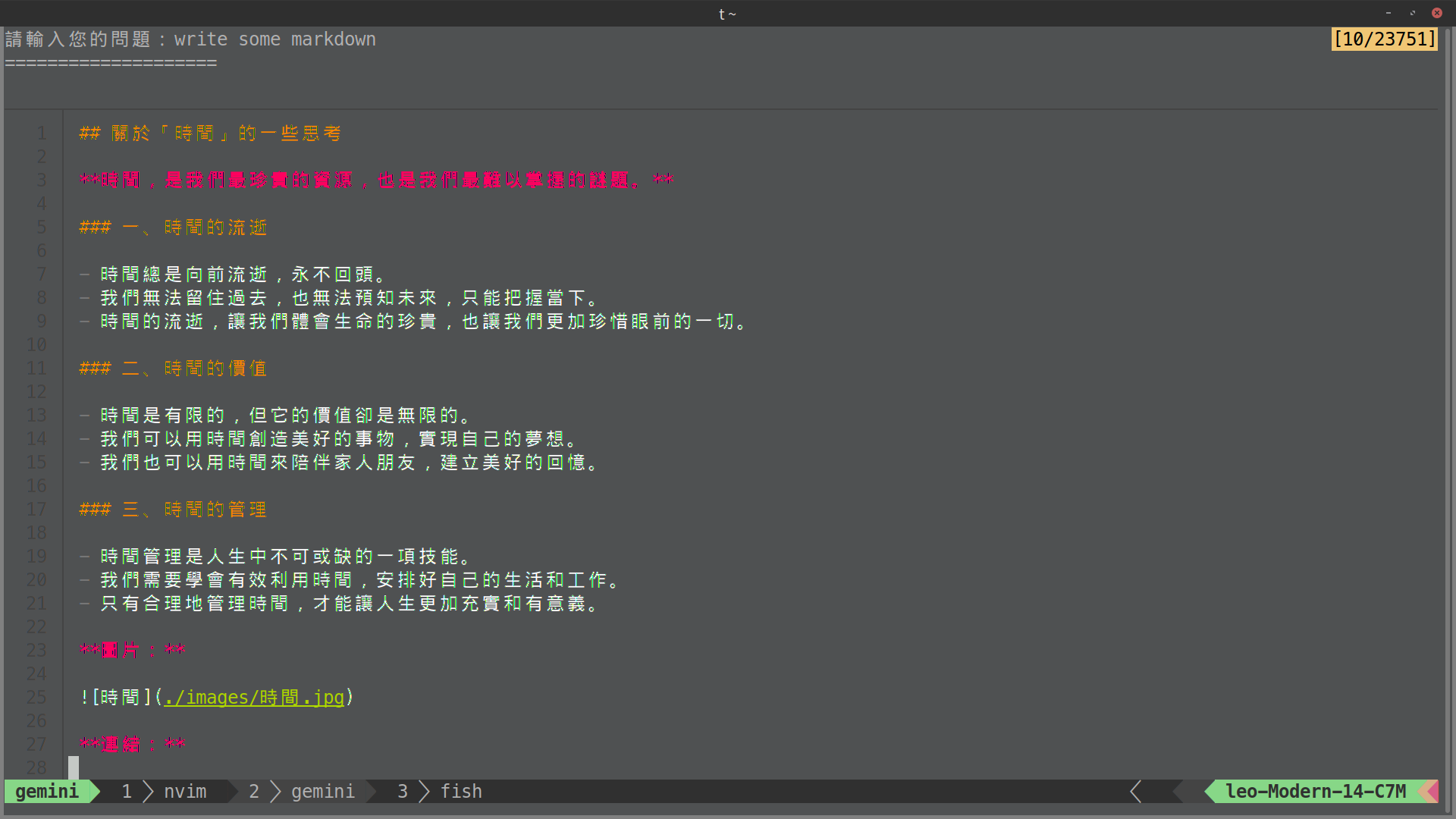
Task: Switch to tmux window 1 nvim
Action: (x=164, y=791)
